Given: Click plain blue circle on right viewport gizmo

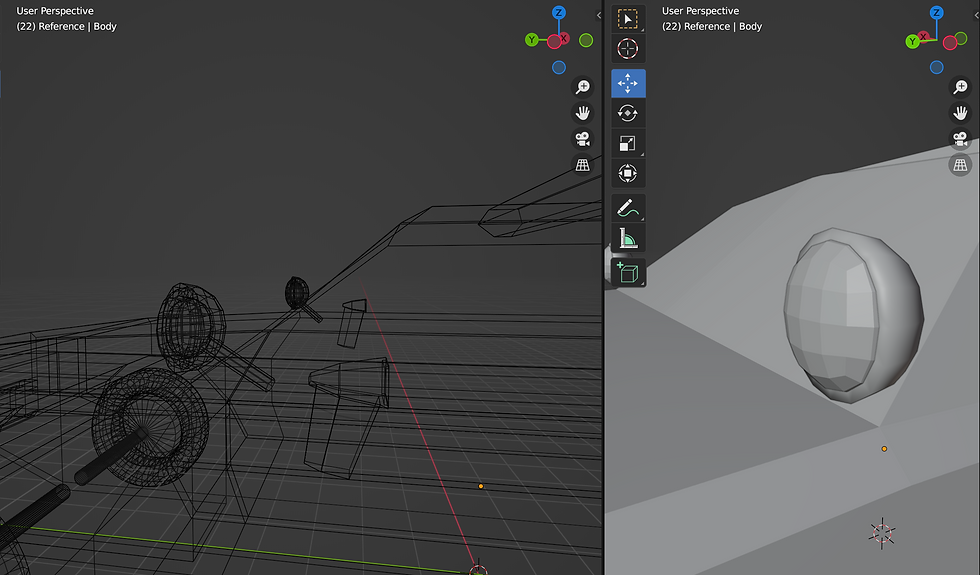Looking at the screenshot, I should (936, 67).
